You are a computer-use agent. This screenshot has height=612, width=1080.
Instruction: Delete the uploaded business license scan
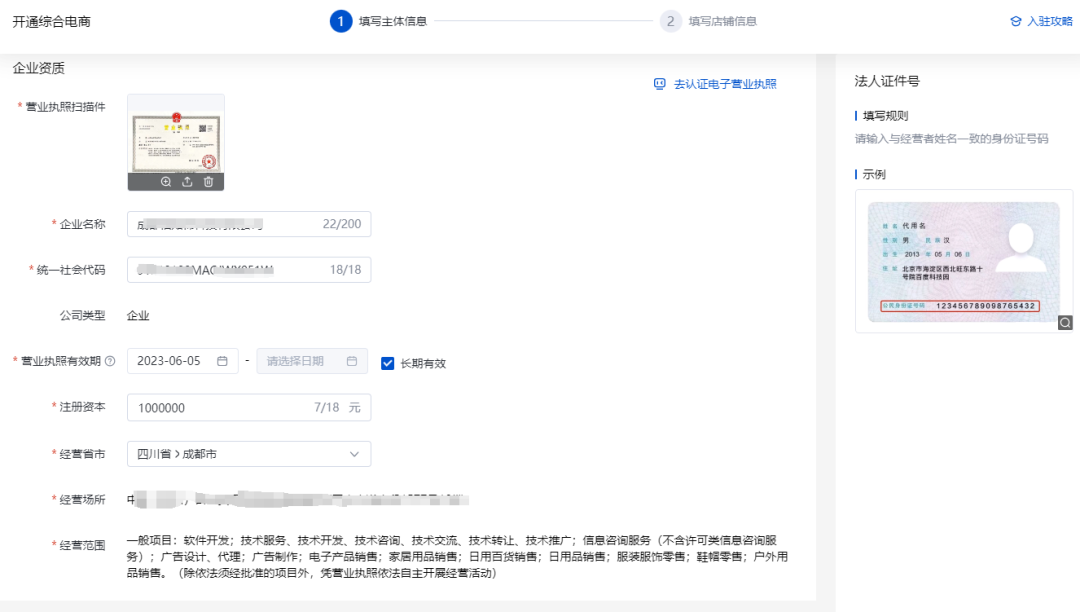click(x=207, y=182)
